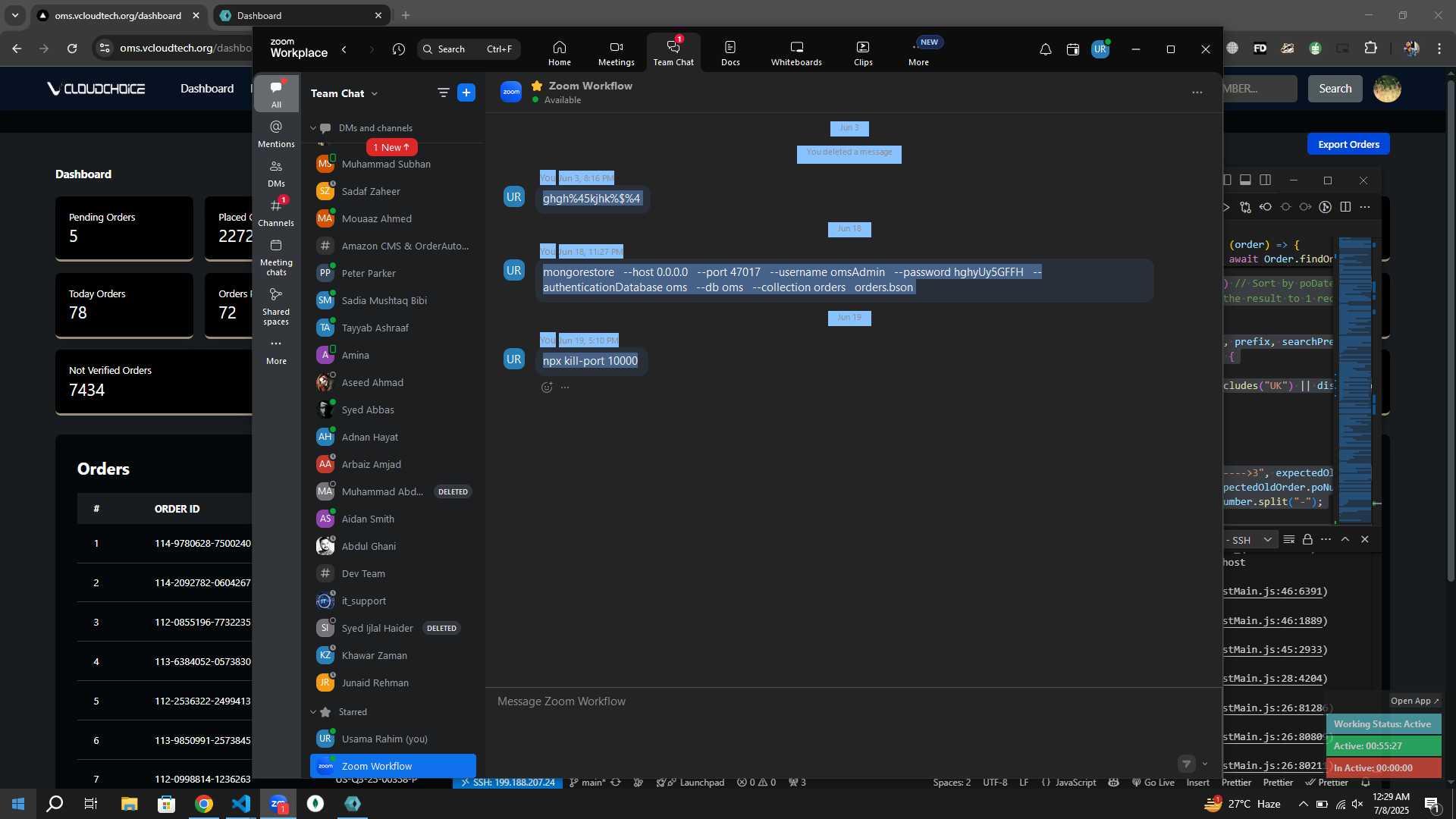Open the Clips tab
Screen dimensions: 1456x819
863,53
